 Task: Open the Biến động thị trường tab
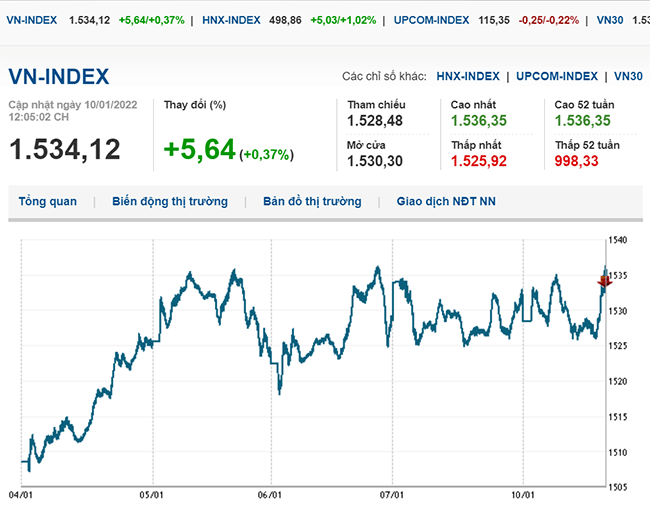tap(169, 201)
